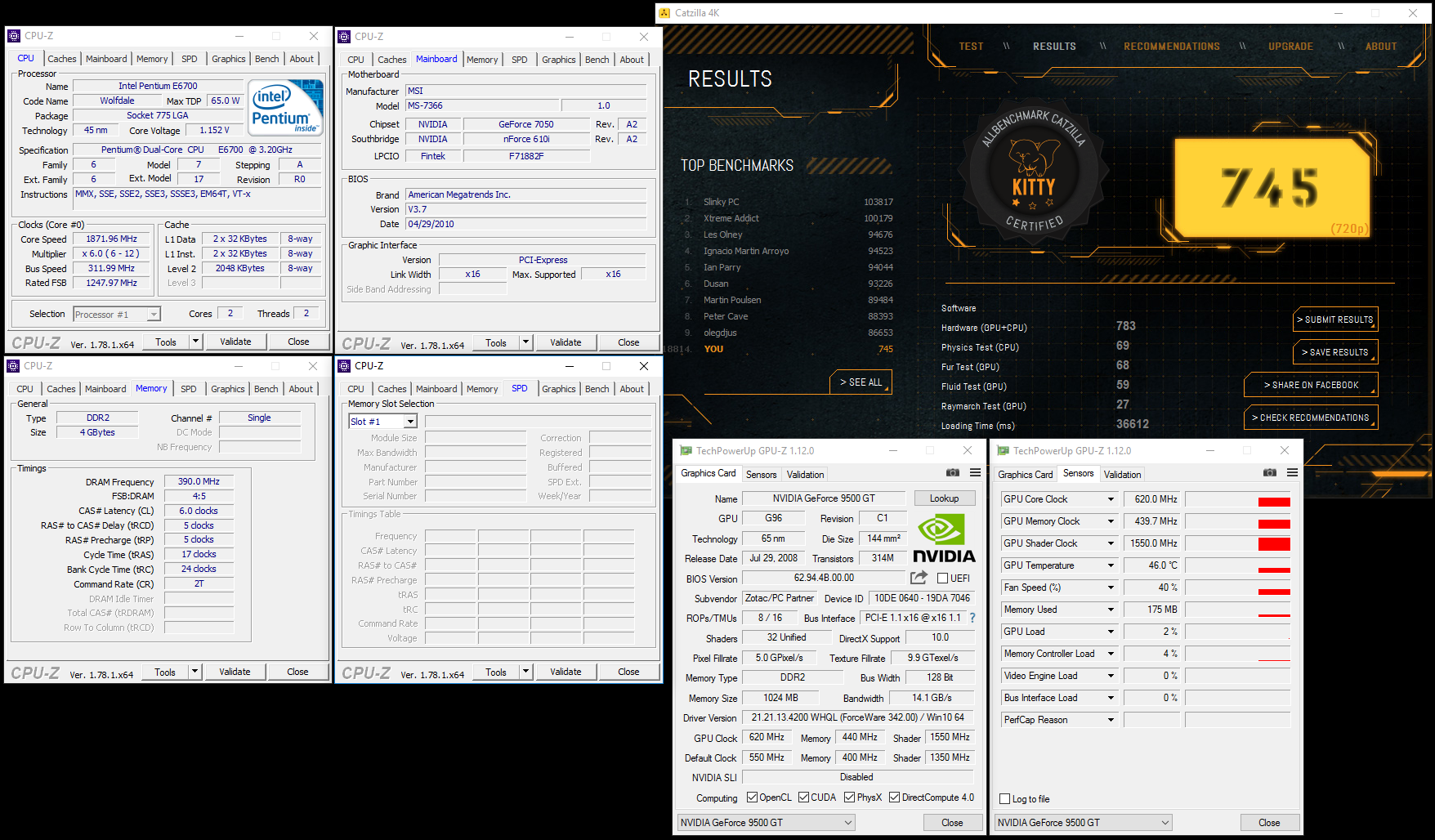
Task: Switch to Validation tab in GPU-Z Graphics Card window
Action: coord(805,475)
